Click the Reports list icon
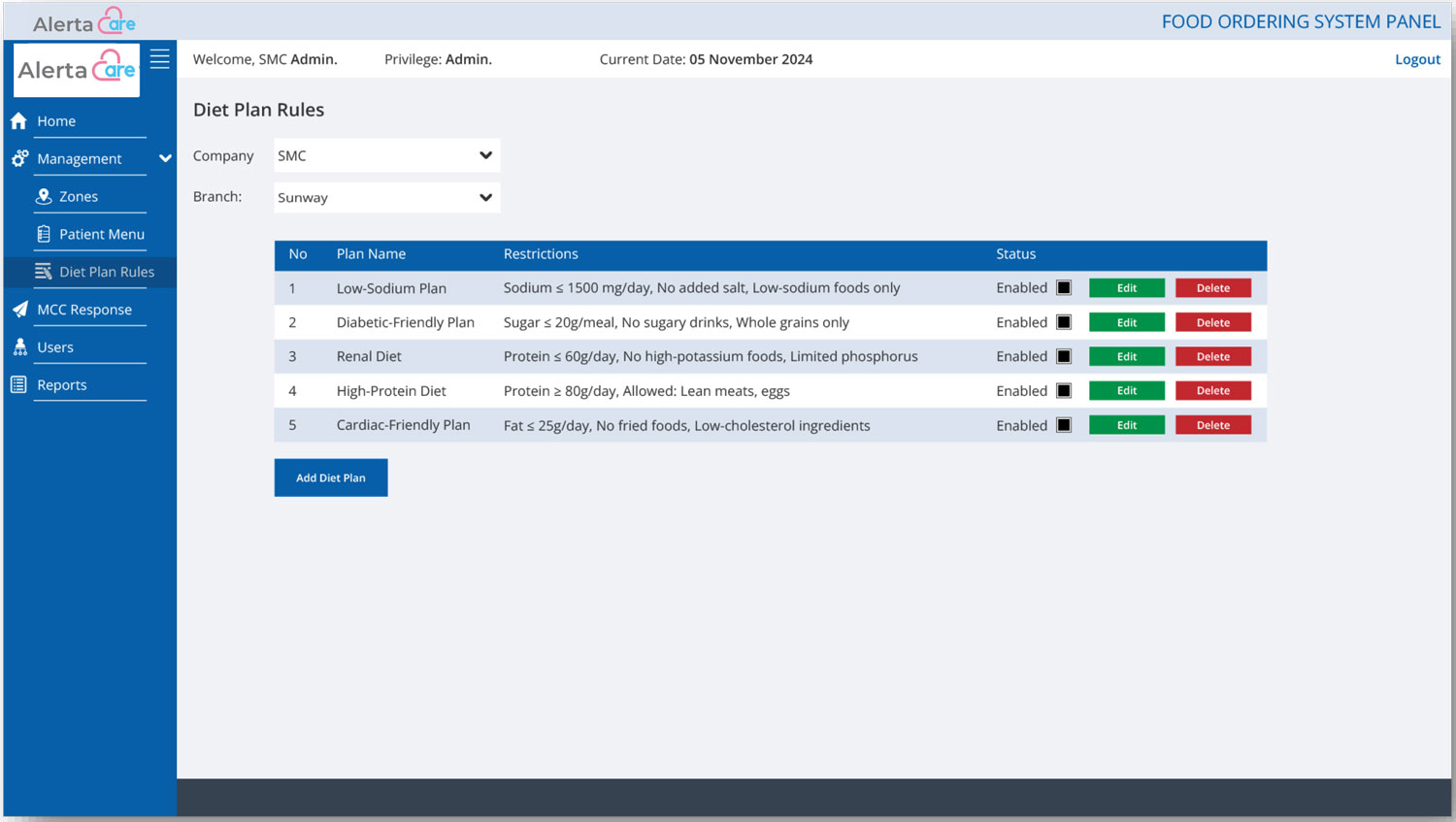Image resolution: width=1456 pixels, height=822 pixels. point(18,385)
